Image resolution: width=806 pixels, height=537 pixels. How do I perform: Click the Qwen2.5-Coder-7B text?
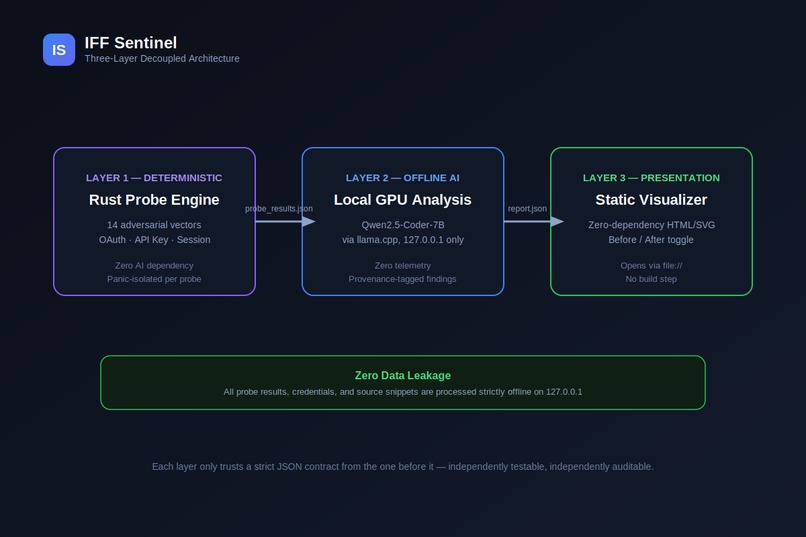402,225
